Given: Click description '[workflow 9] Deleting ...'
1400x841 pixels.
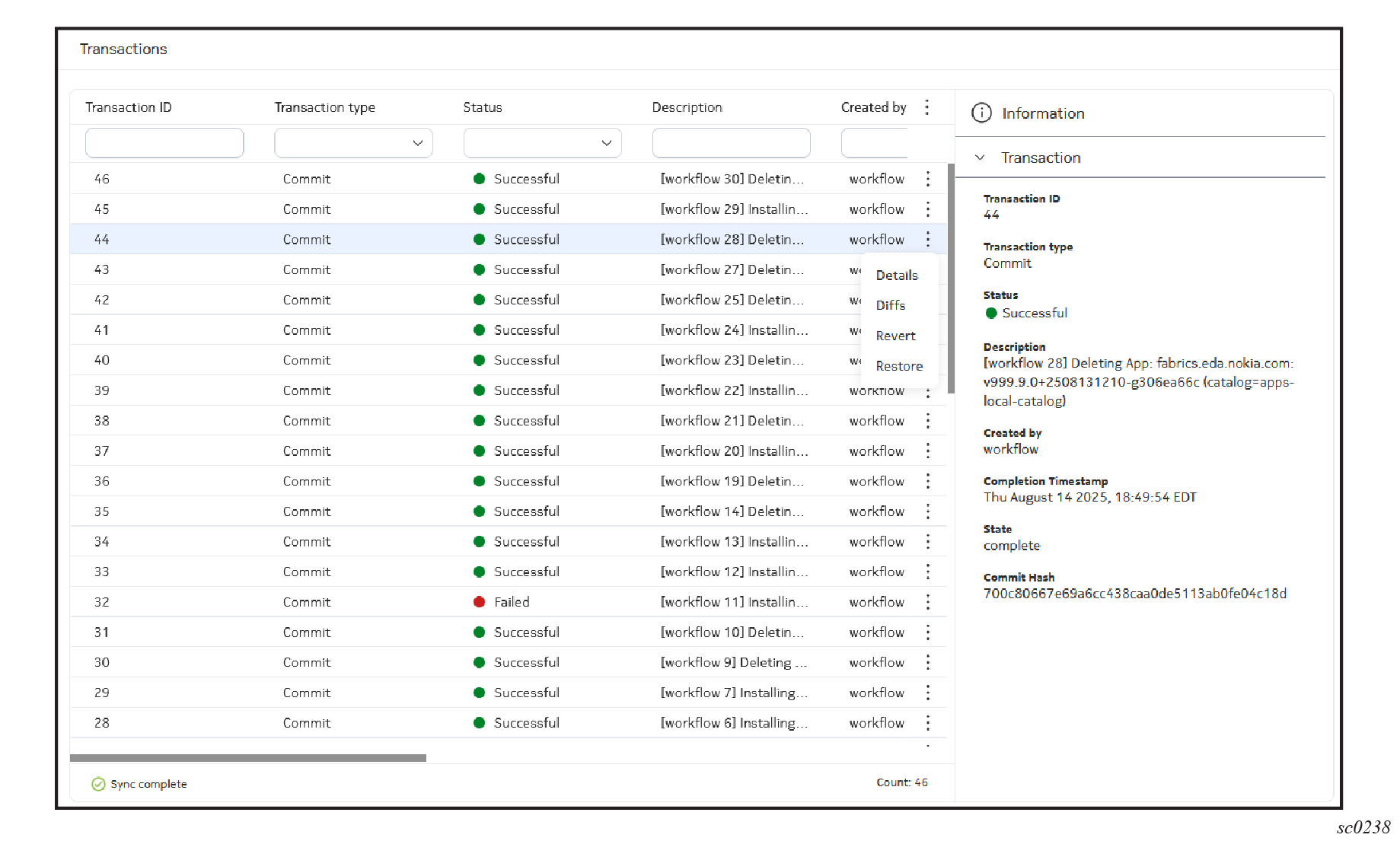Looking at the screenshot, I should (734, 662).
